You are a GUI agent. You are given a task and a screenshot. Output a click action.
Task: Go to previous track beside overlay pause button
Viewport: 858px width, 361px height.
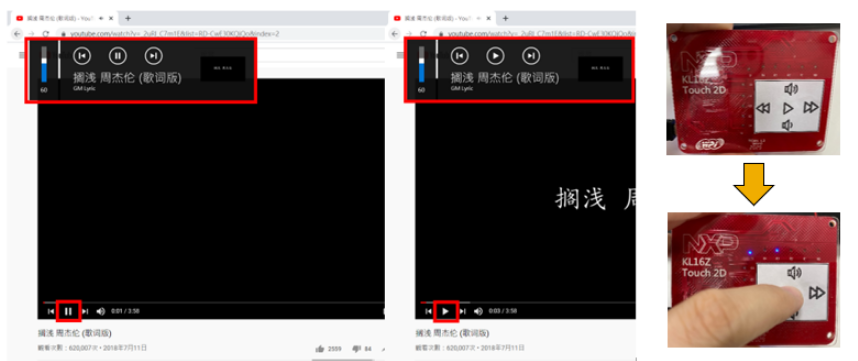(x=82, y=56)
